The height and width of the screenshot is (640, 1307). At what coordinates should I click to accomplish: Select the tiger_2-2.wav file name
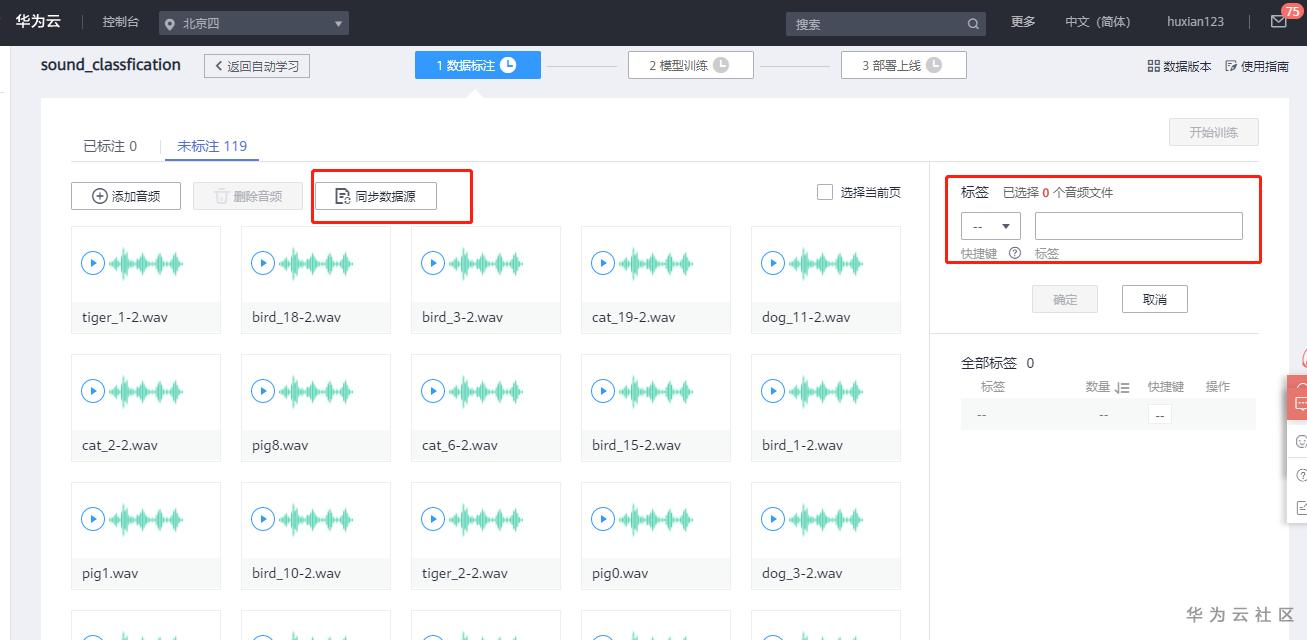(x=465, y=573)
